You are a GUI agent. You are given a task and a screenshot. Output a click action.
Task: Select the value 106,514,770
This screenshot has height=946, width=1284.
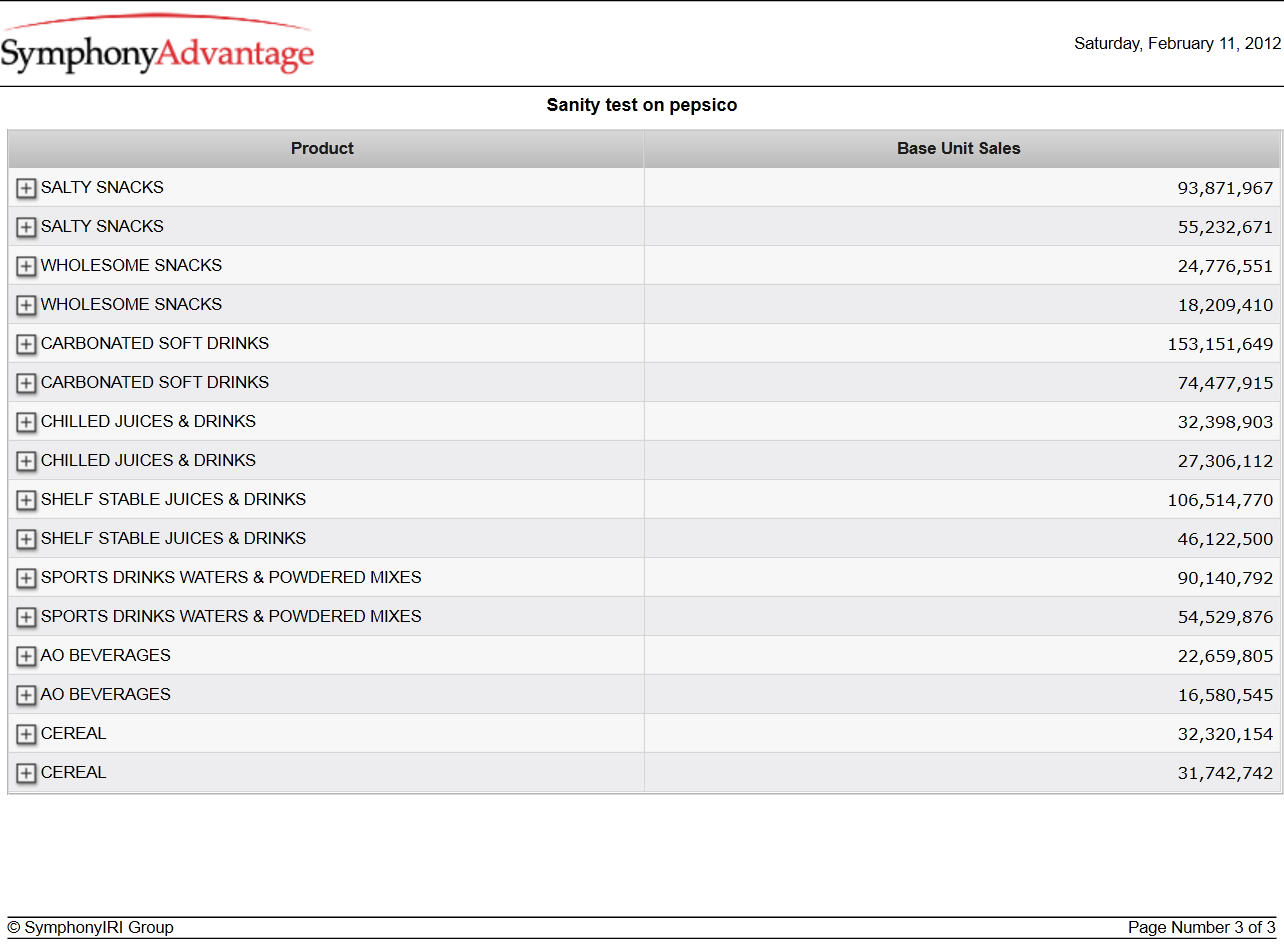(x=1220, y=500)
